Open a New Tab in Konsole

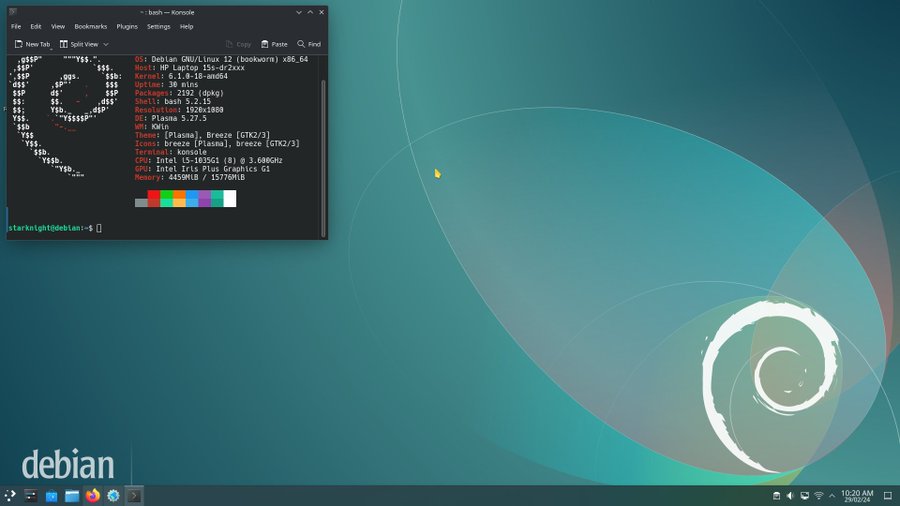(x=32, y=44)
